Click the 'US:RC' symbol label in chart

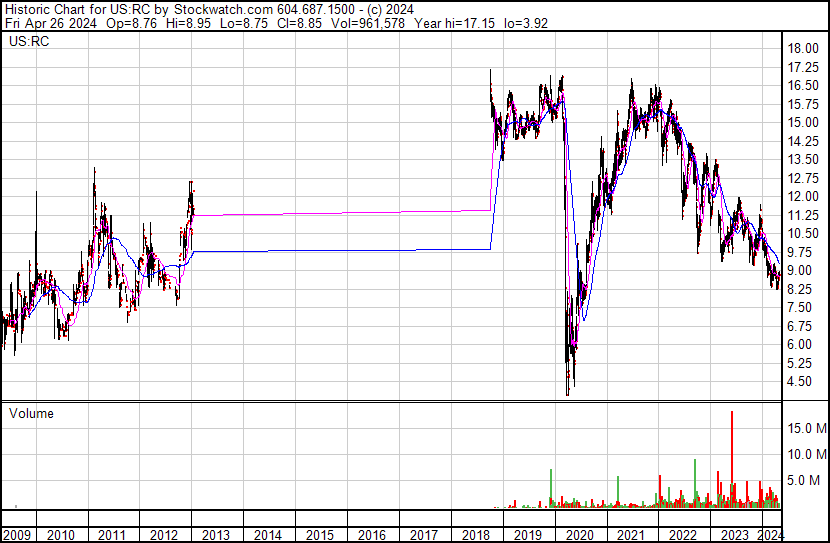click(29, 41)
